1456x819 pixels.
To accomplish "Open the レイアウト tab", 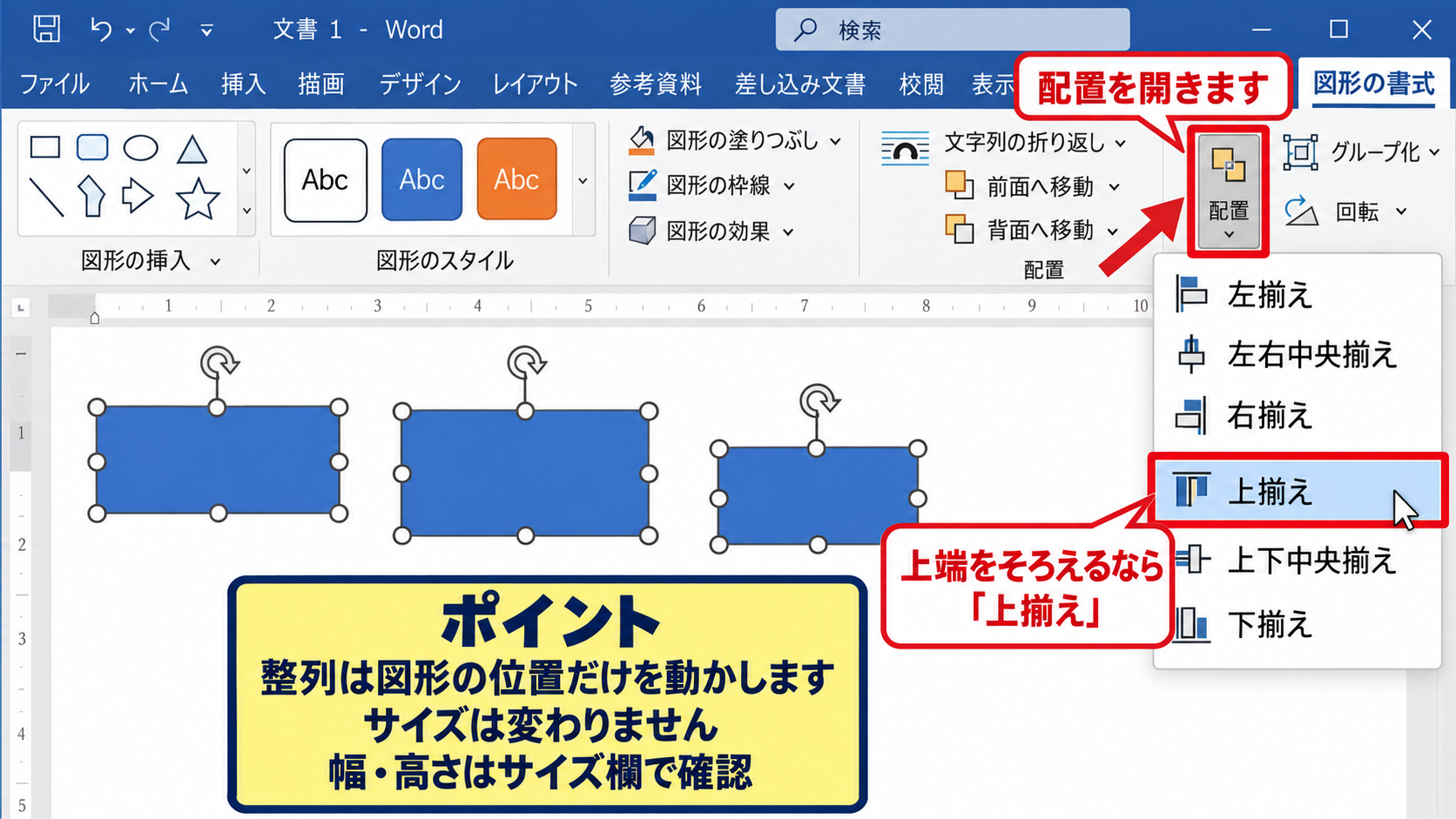I will point(535,84).
